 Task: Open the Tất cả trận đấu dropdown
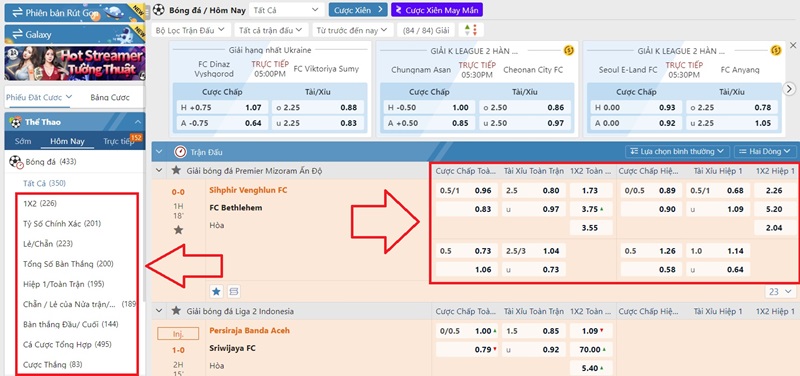tap(271, 30)
